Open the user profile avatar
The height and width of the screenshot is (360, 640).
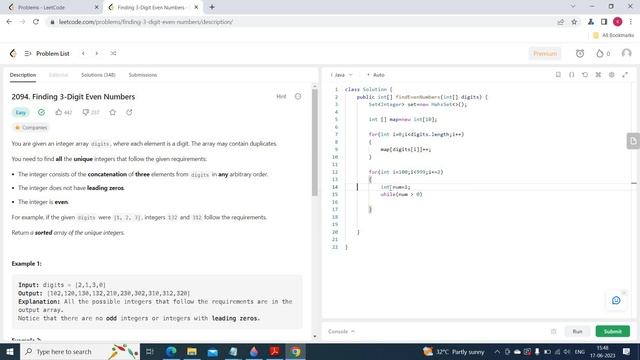[627, 53]
